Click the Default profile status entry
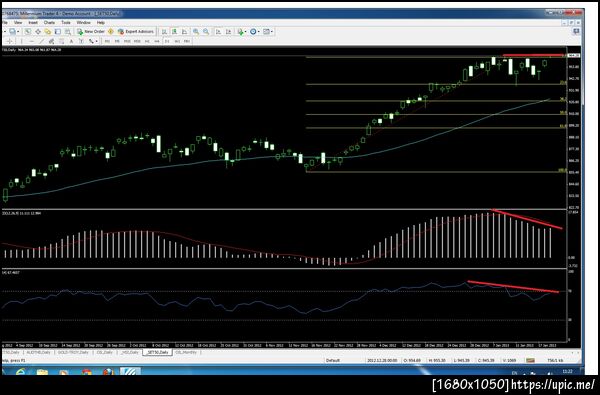The width and height of the screenshot is (600, 395). click(333, 360)
